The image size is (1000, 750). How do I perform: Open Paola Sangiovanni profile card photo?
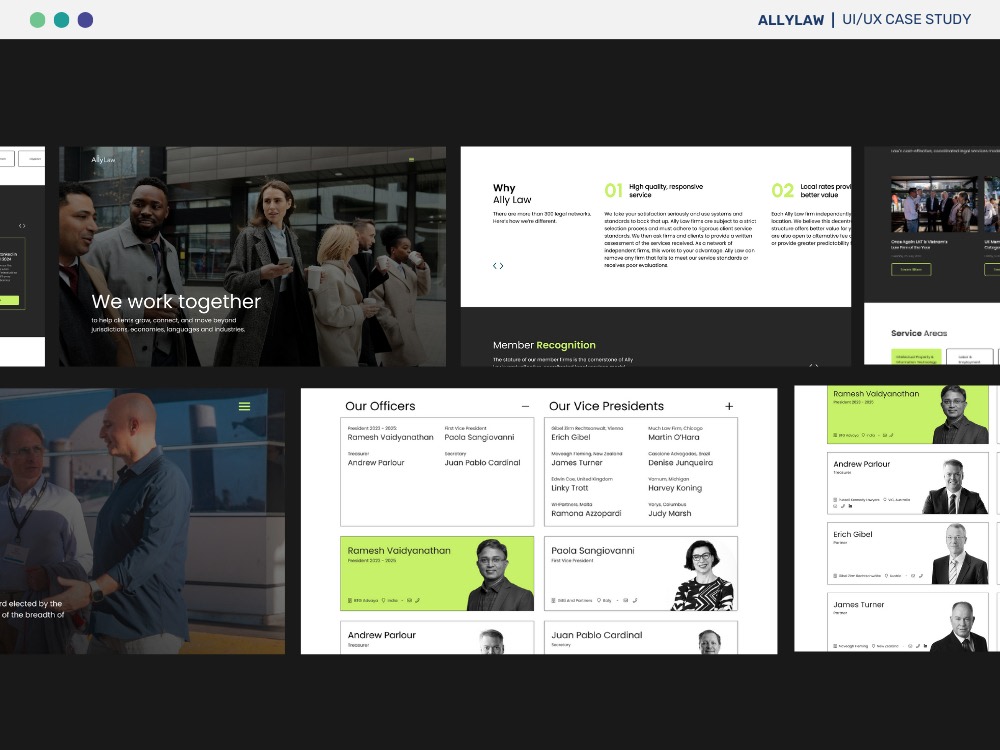(x=703, y=575)
